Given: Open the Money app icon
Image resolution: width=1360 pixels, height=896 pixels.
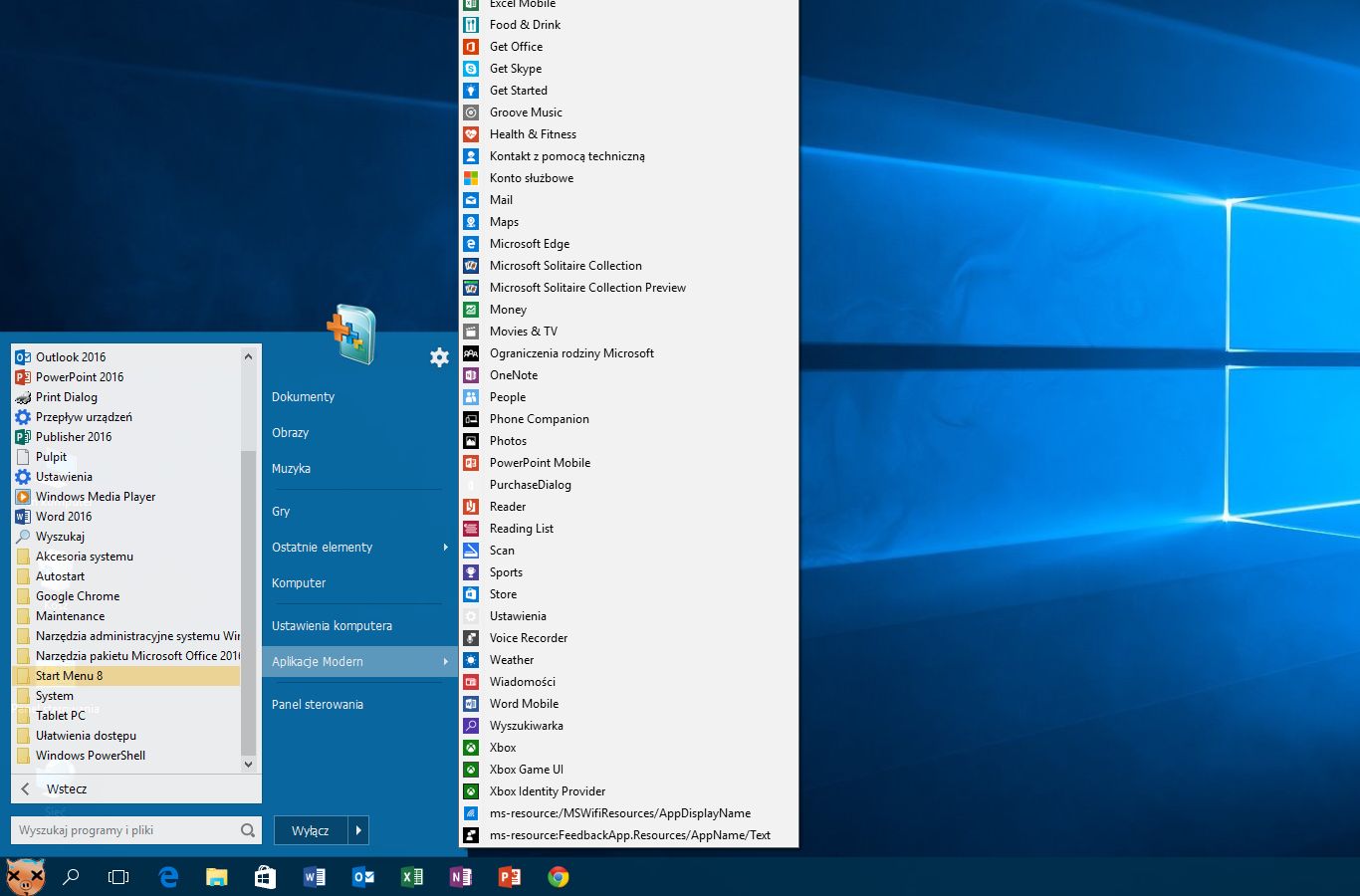Looking at the screenshot, I should pyautogui.click(x=471, y=310).
